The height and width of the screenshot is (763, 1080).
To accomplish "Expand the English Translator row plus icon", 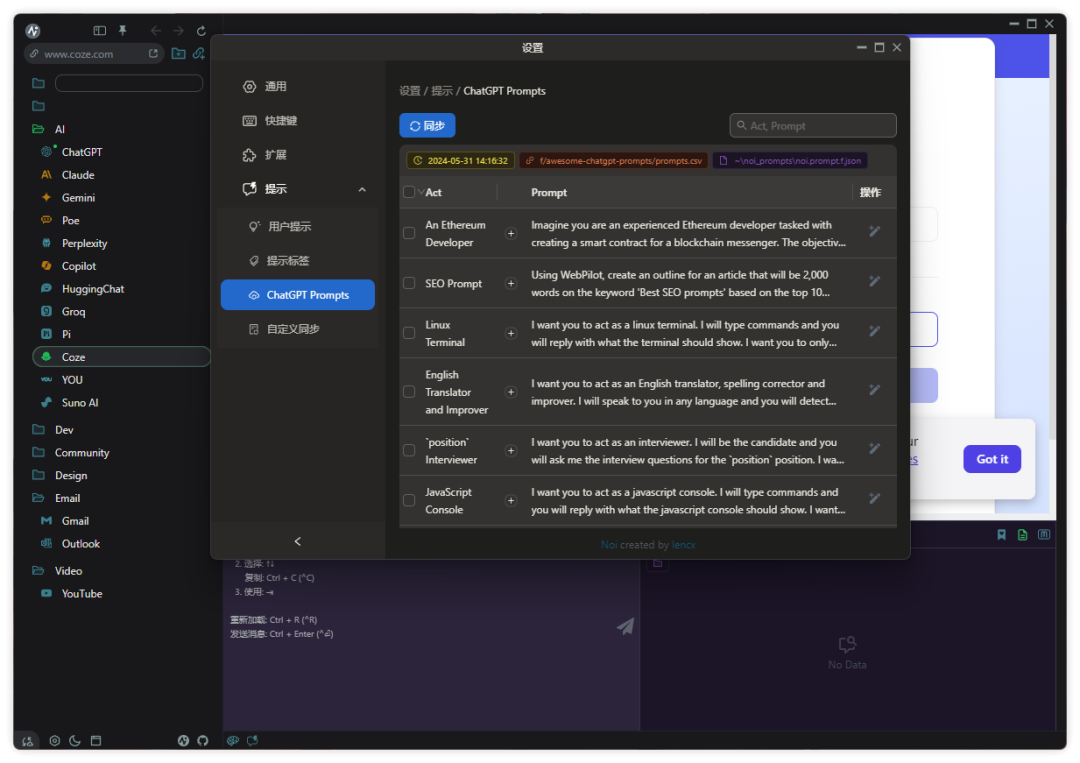I will click(x=511, y=392).
